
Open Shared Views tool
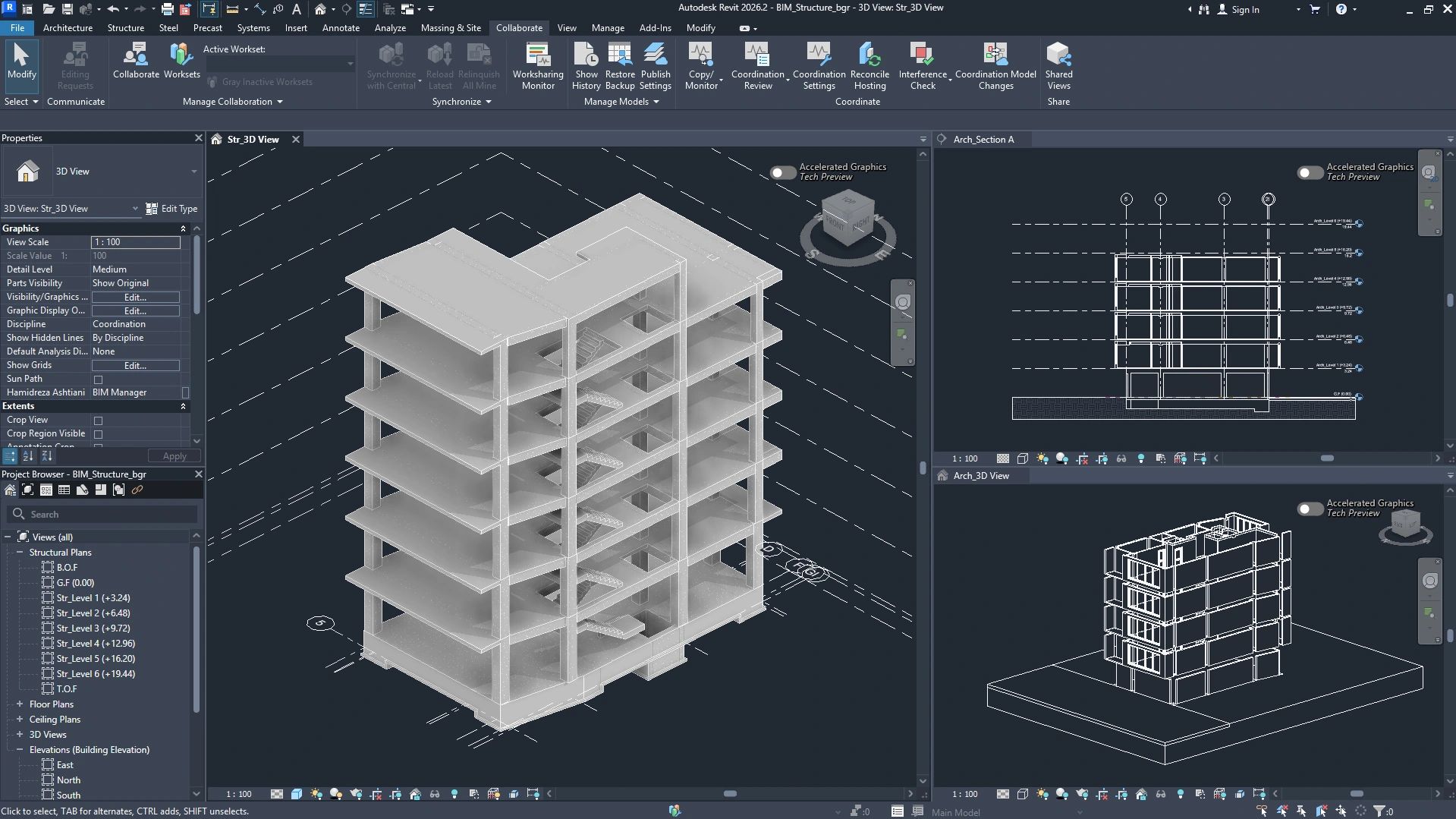click(x=1058, y=66)
